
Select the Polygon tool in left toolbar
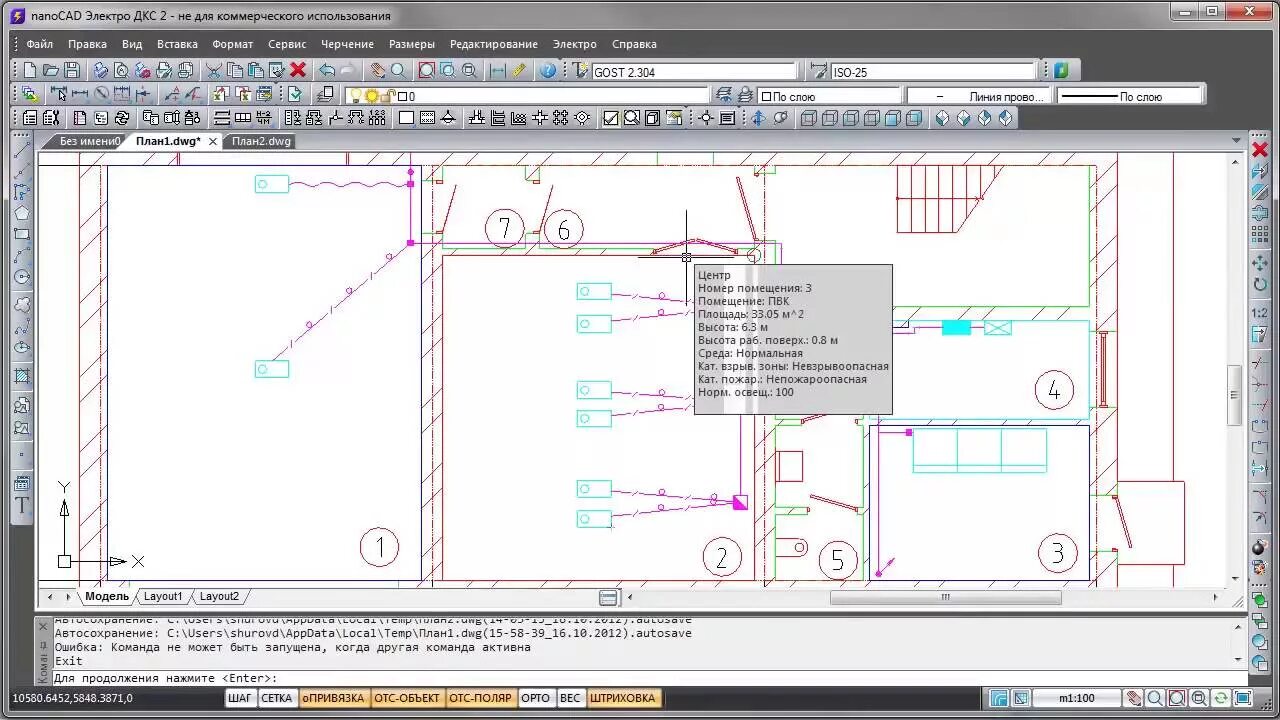point(22,213)
